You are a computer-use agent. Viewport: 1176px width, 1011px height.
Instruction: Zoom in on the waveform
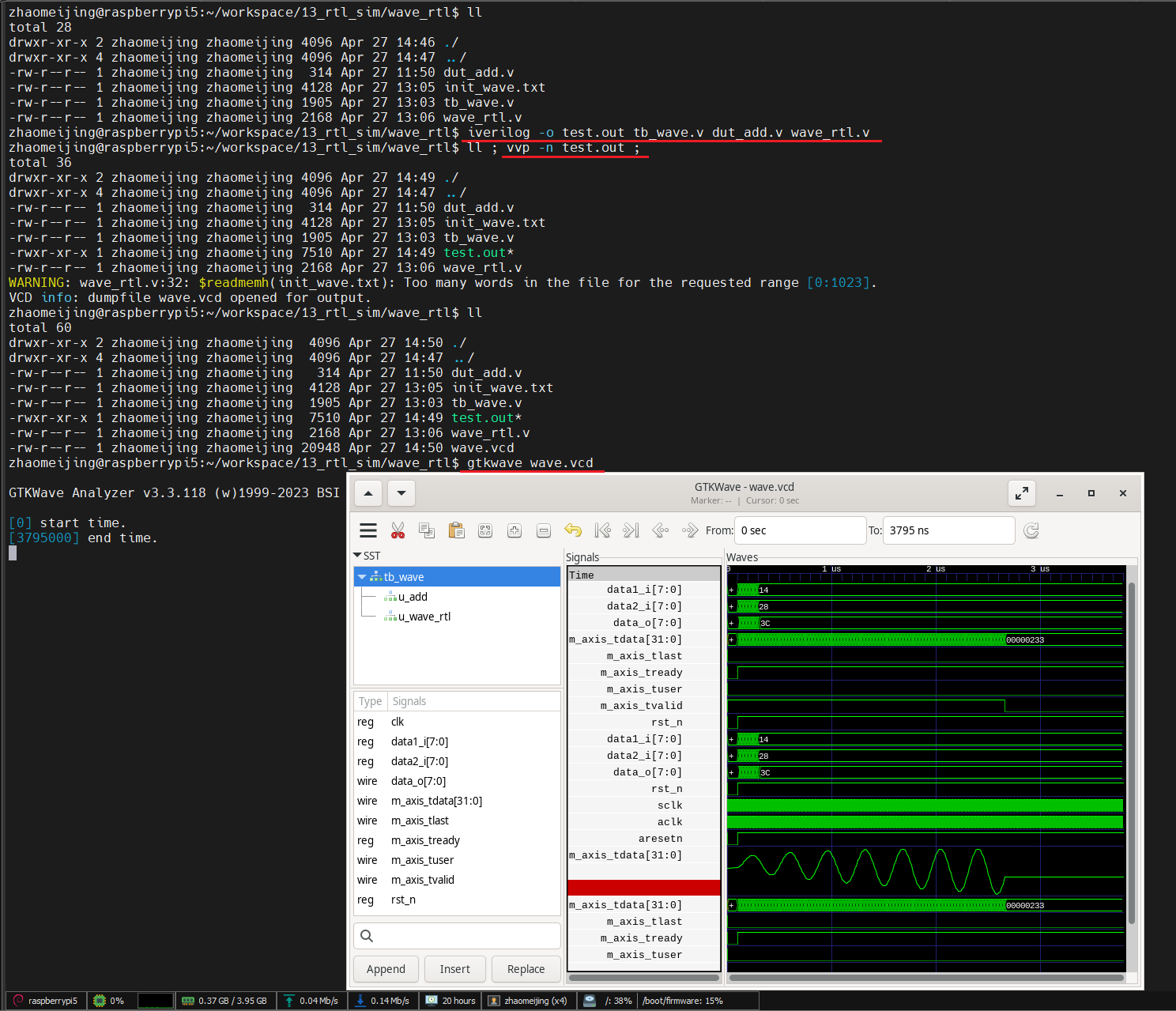click(514, 530)
